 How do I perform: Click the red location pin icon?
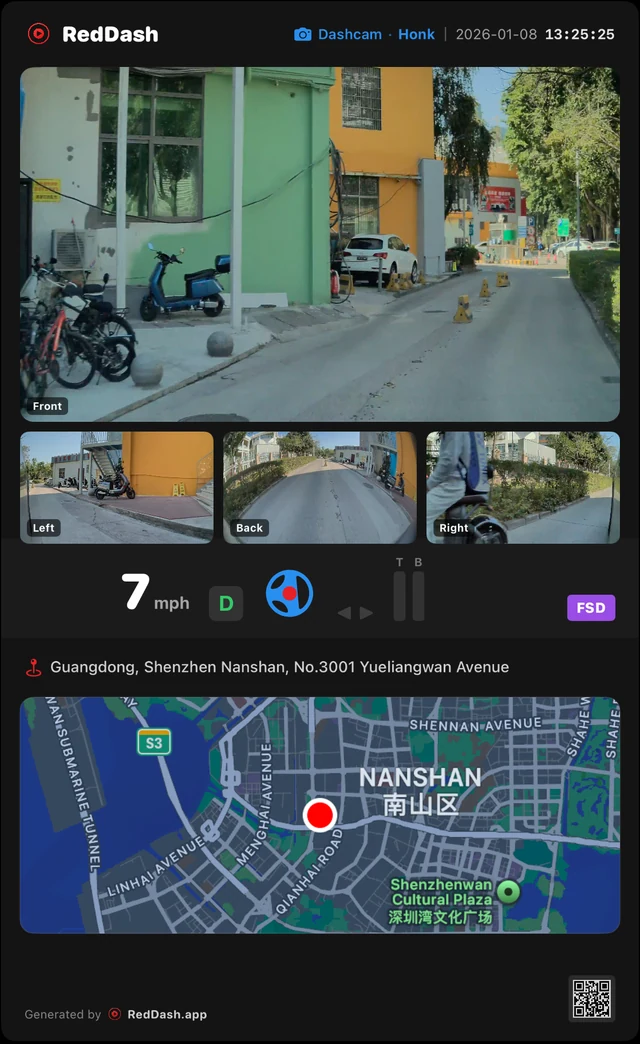click(x=33, y=667)
